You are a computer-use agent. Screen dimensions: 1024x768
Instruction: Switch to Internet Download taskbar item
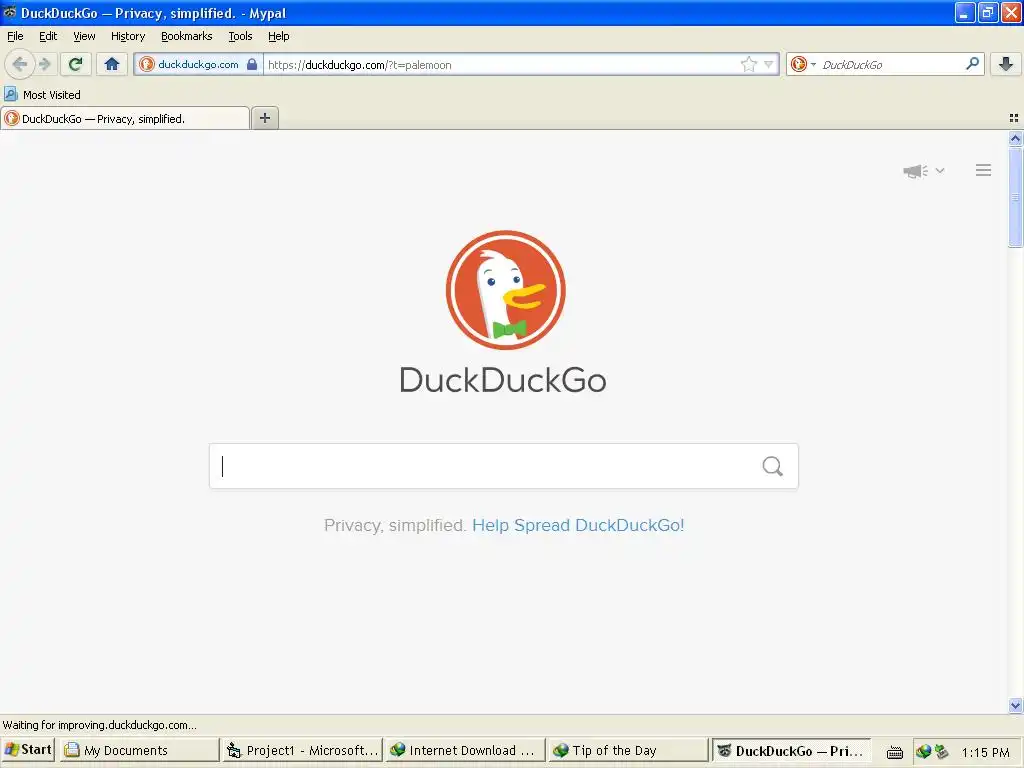(464, 750)
